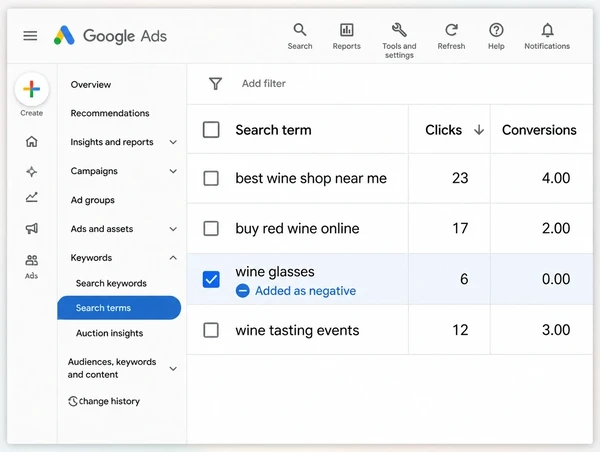This screenshot has height=452, width=600.
Task: Click the 0.00 conversions cell
Action: [x=556, y=279]
